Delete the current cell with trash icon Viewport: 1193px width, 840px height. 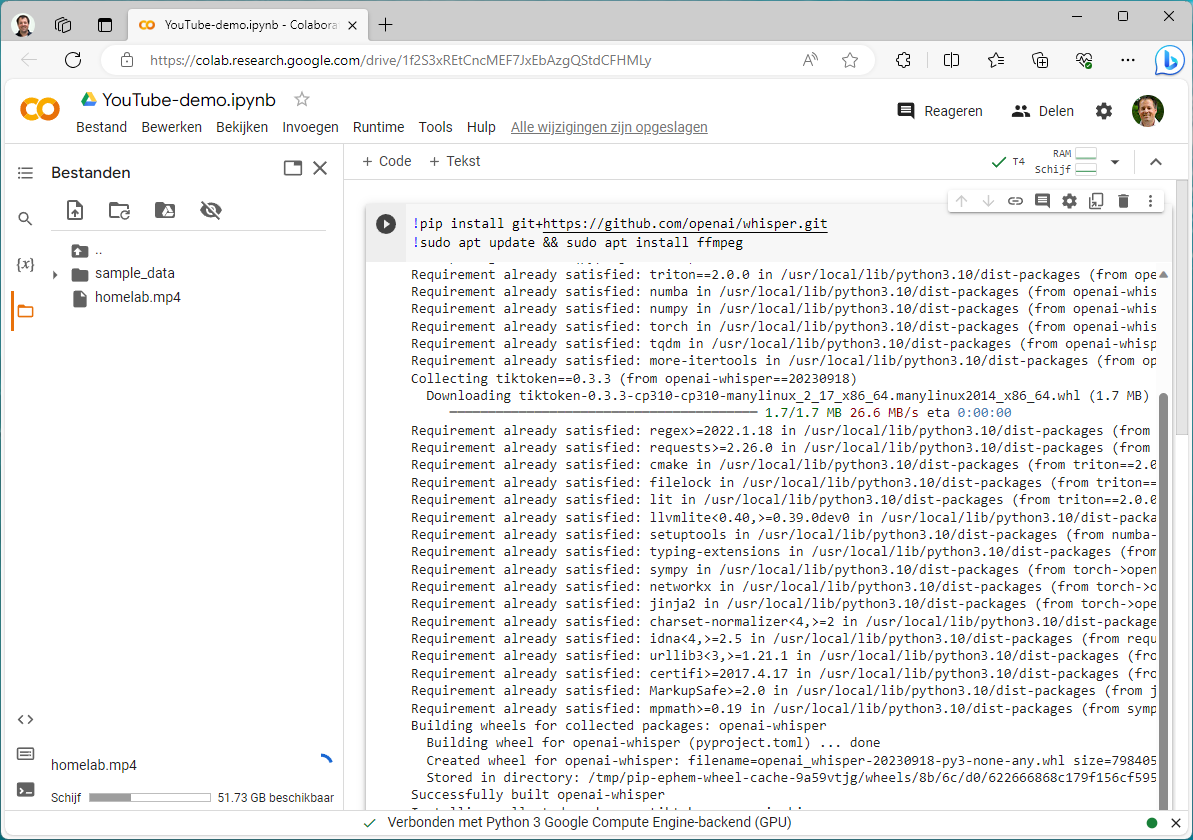tap(1123, 201)
